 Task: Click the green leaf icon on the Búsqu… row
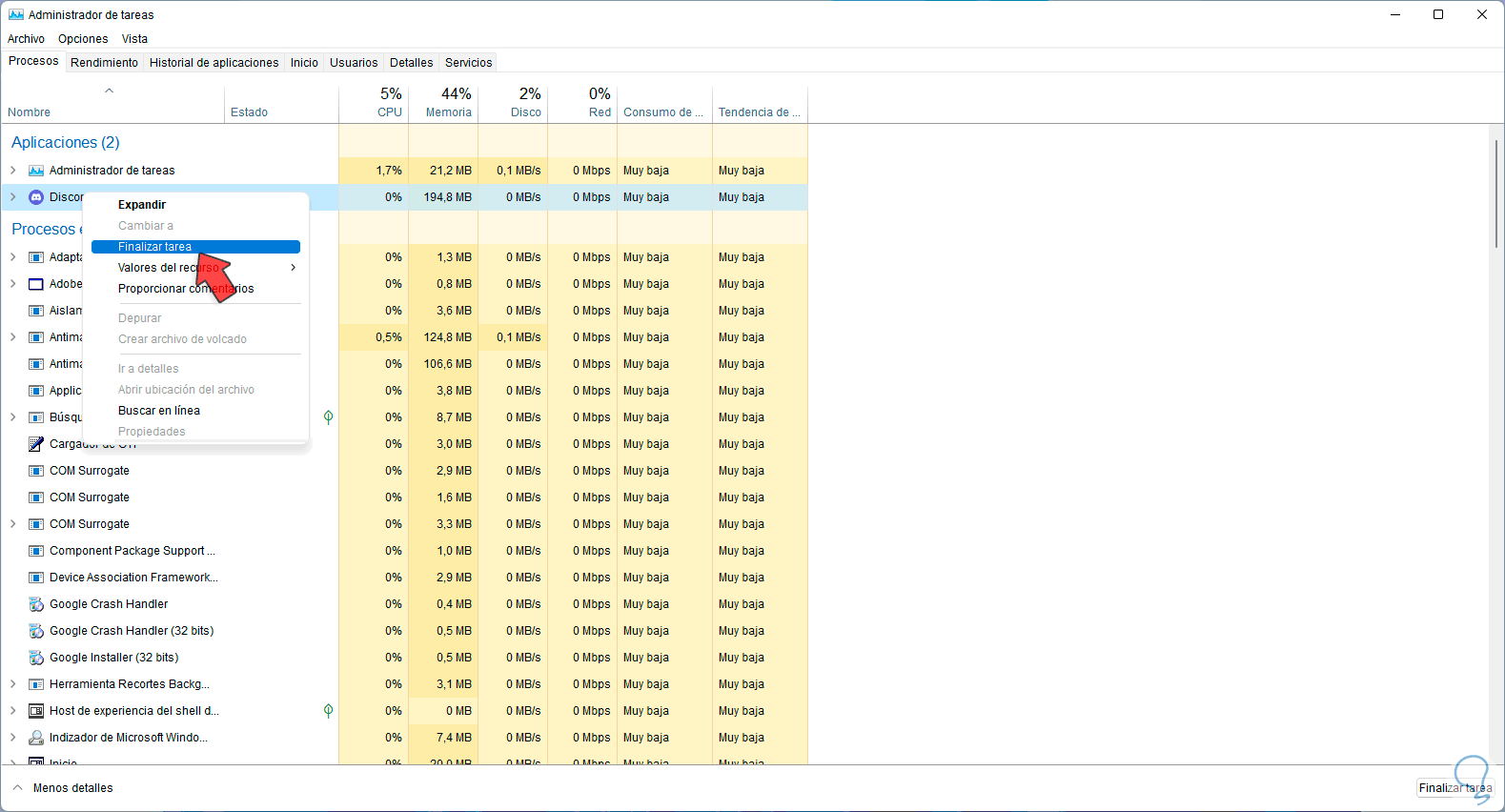pos(328,417)
